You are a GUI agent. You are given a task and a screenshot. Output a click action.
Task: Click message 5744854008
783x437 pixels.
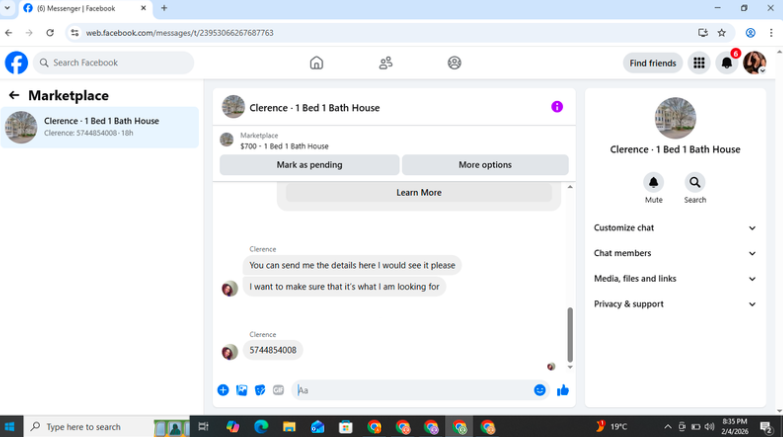click(273, 350)
